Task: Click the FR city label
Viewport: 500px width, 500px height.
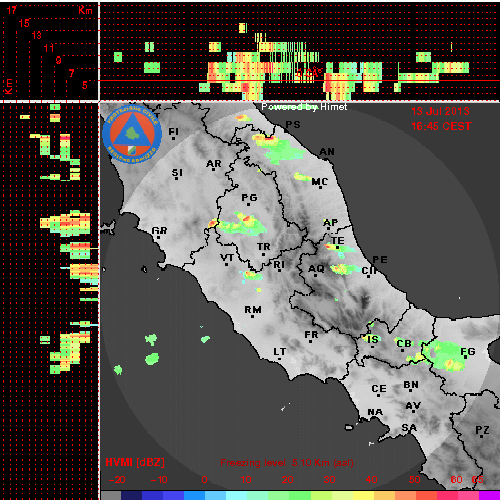Action: [311, 334]
